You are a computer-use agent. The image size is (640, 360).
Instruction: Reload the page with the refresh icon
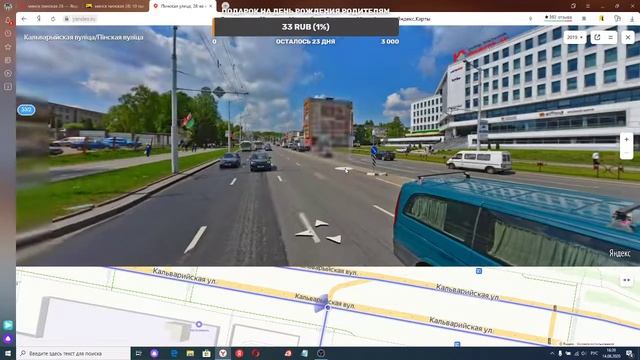[53, 19]
